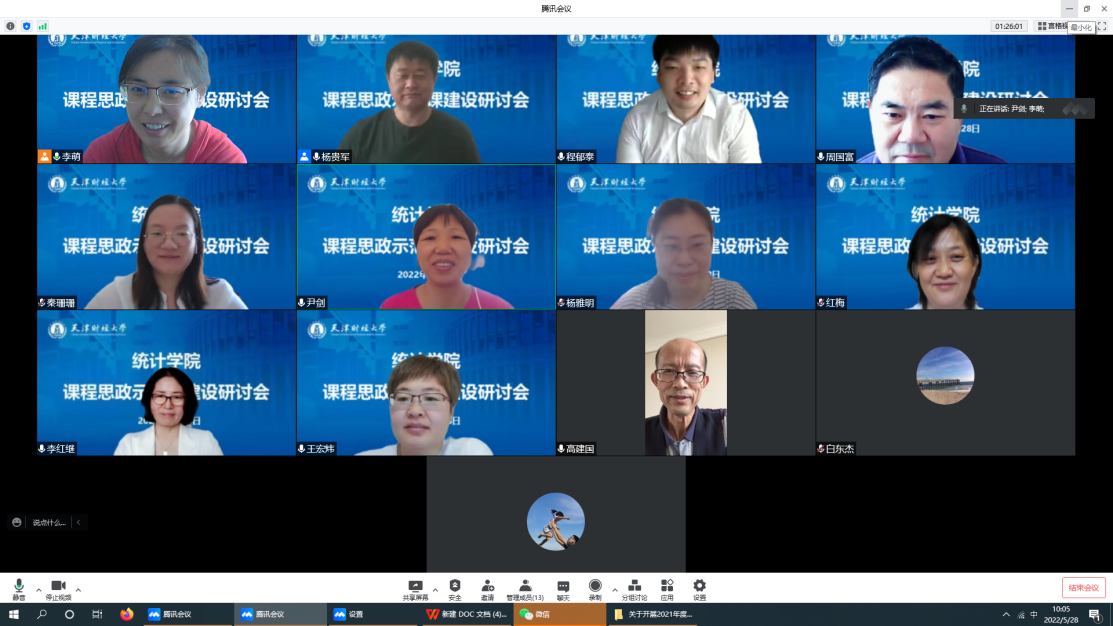Click 白东杰's round avatar picture

coord(945,375)
